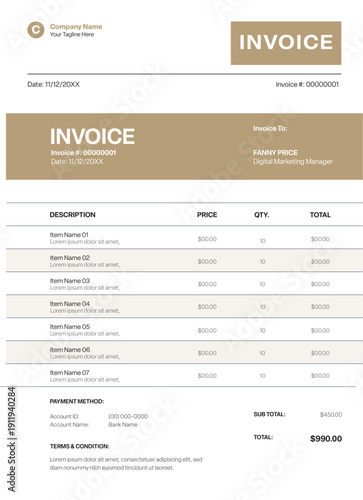Select 'Item Name 02' in the table
This screenshot has width=363, height=500.
click(70, 258)
